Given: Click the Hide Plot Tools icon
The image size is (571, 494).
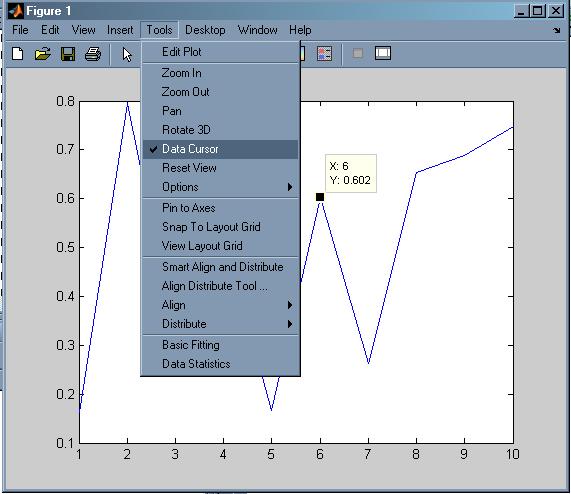Looking at the screenshot, I should pyautogui.click(x=358, y=54).
